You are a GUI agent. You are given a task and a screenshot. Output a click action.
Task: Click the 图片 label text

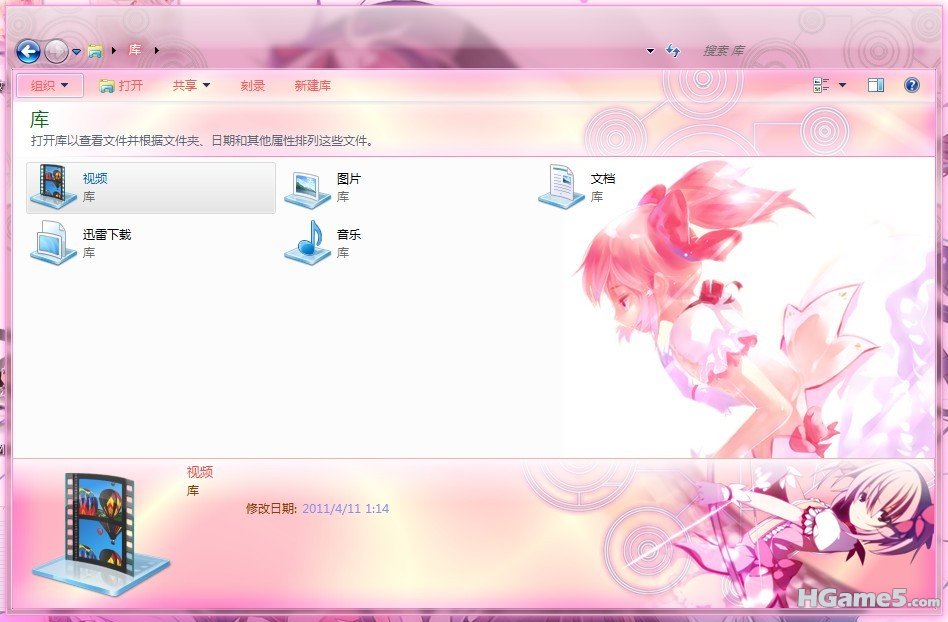click(x=349, y=178)
